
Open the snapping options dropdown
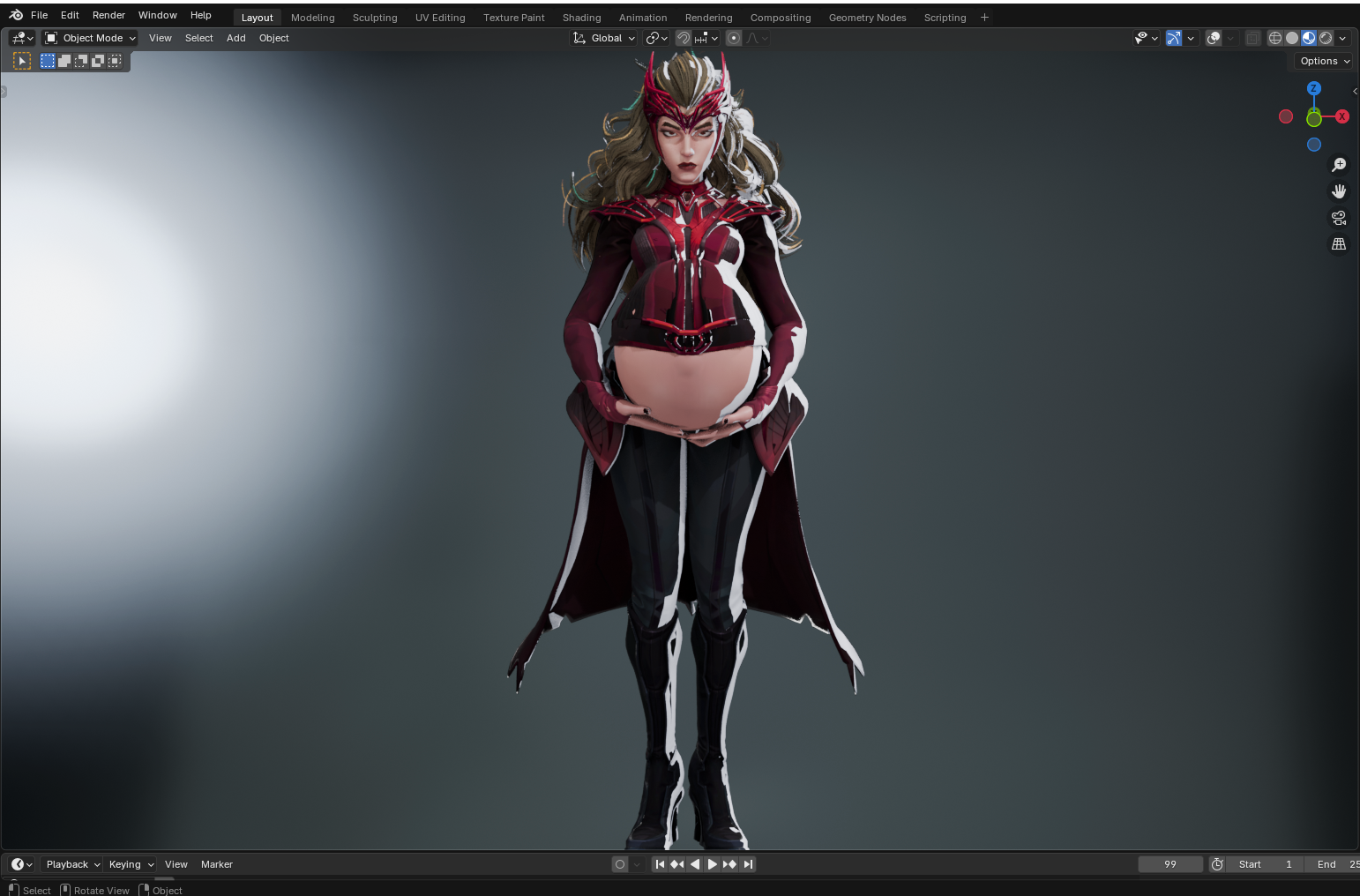(706, 38)
